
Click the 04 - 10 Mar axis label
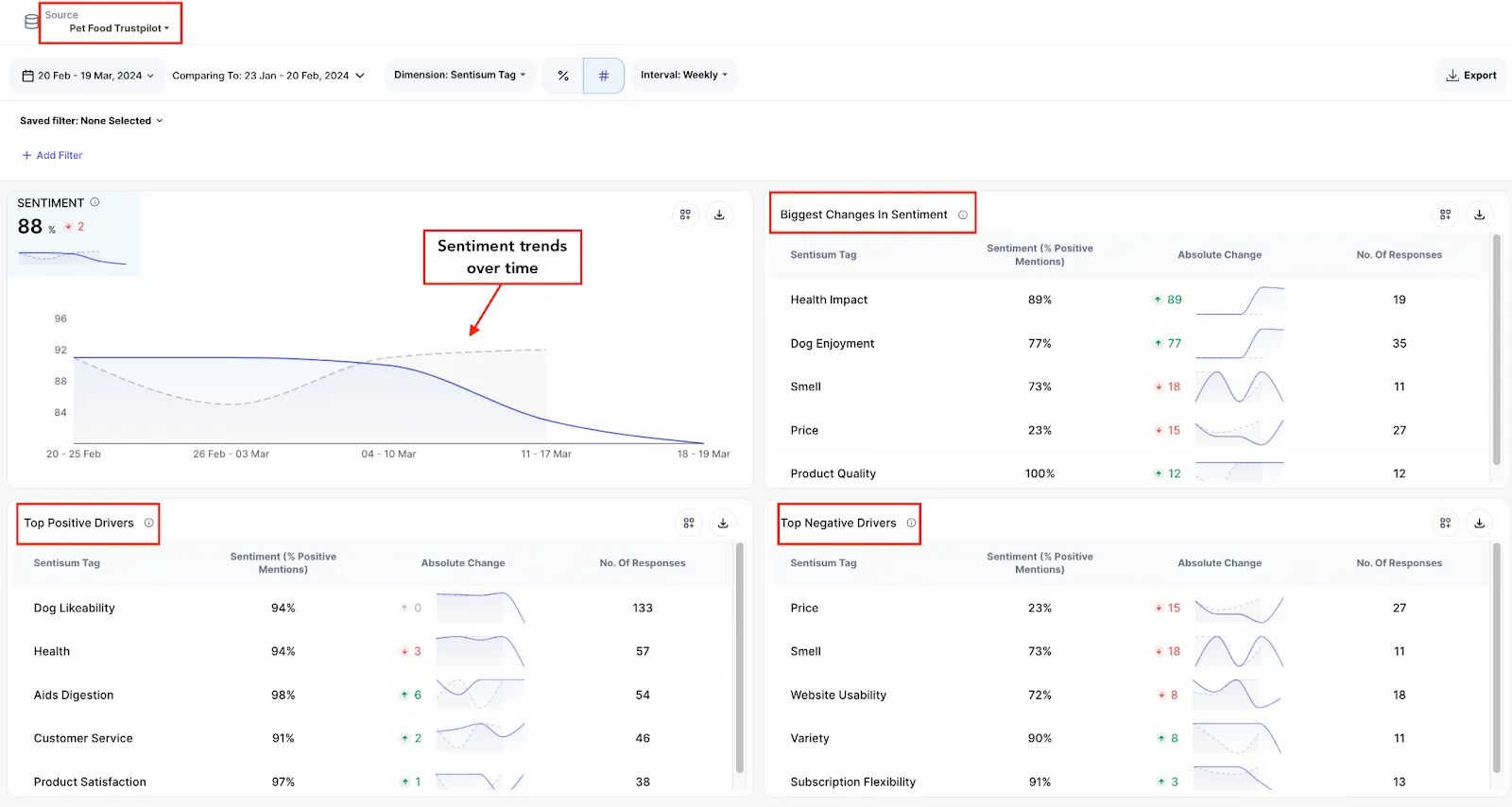click(x=388, y=455)
